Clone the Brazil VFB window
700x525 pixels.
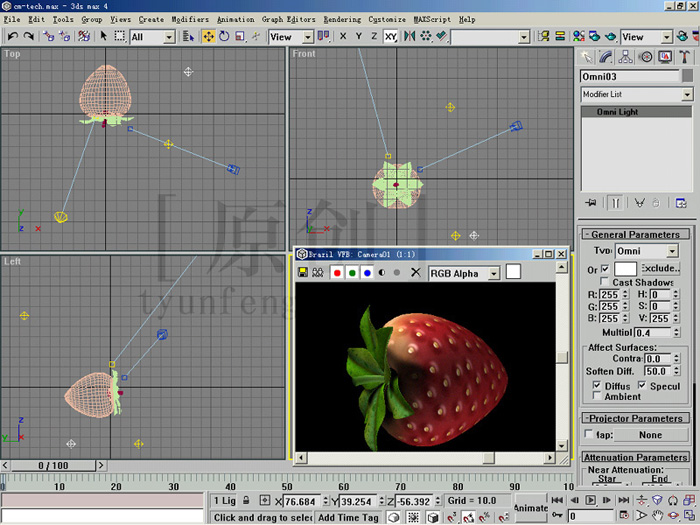(317, 272)
